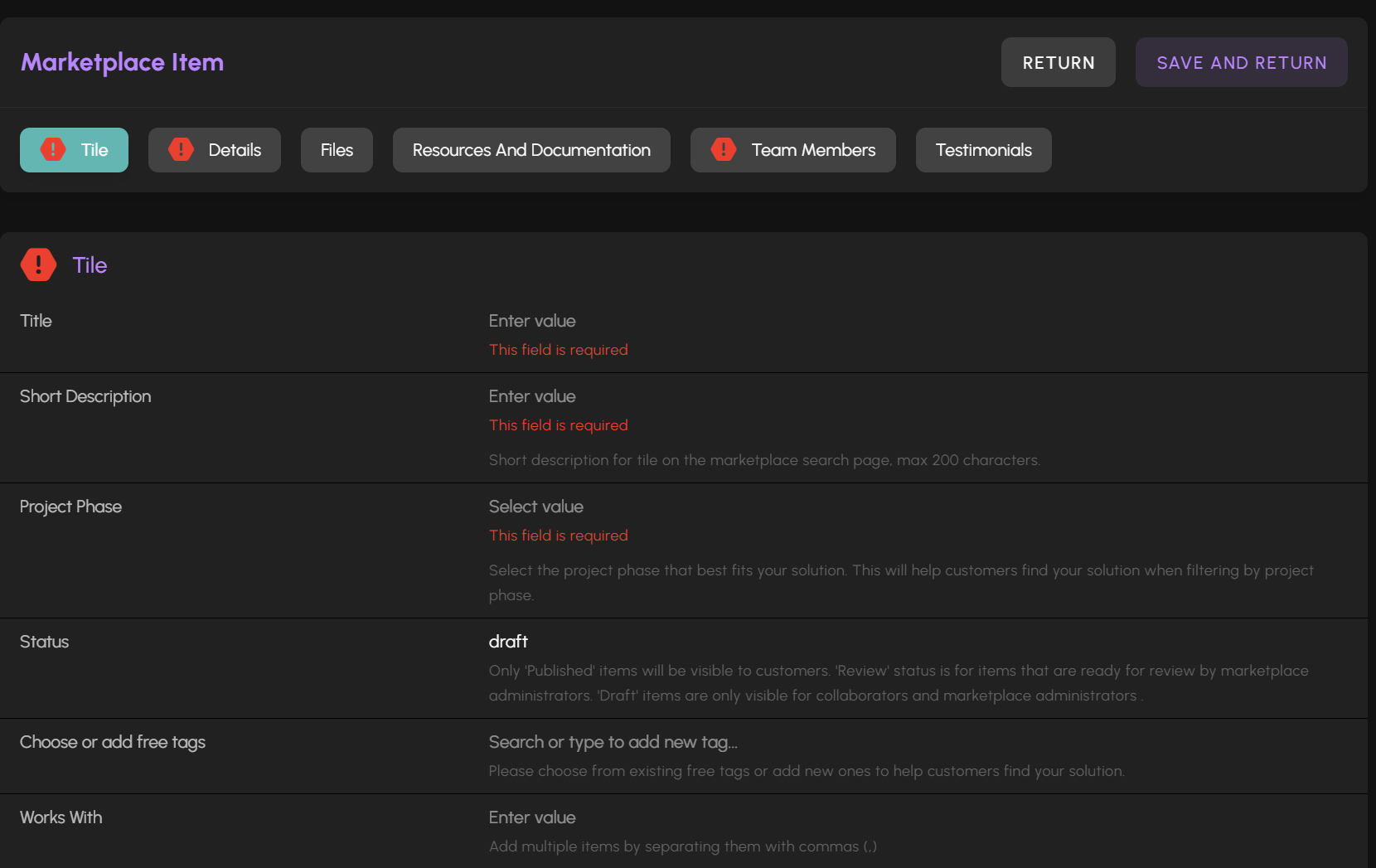Click the 'Only Published items' status help text

pyautogui.click(x=899, y=683)
